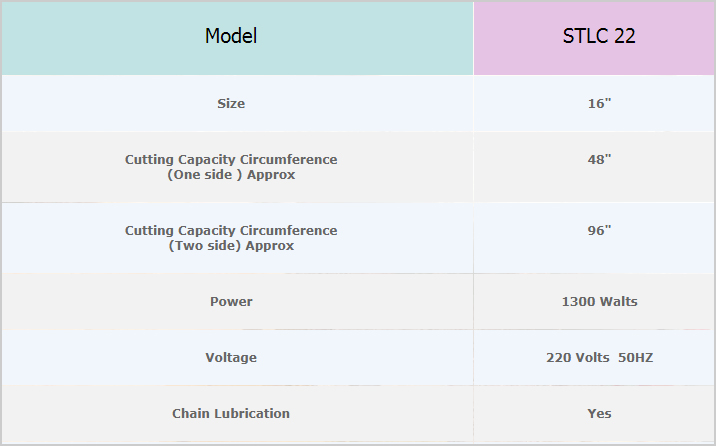This screenshot has width=716, height=446.
Task: Select the 96" cutting capacity value
Action: click(x=599, y=230)
